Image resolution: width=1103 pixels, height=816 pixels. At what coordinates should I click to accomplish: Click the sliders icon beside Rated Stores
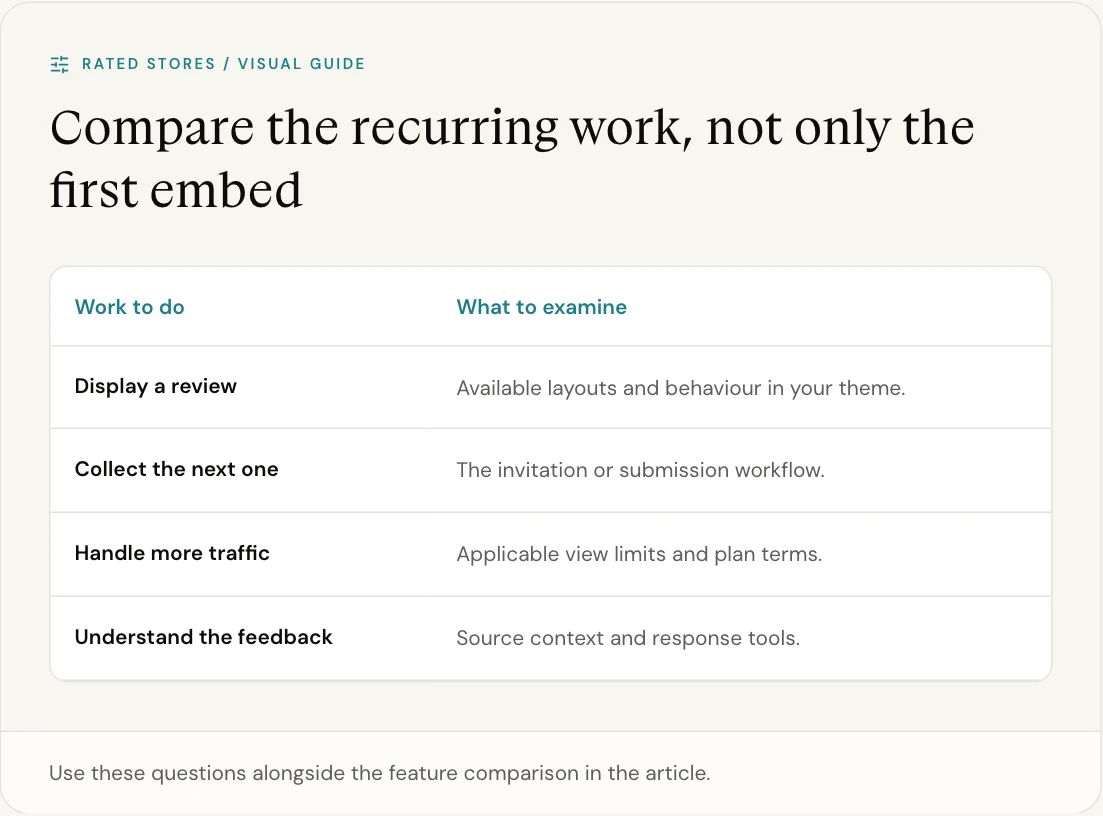60,65
